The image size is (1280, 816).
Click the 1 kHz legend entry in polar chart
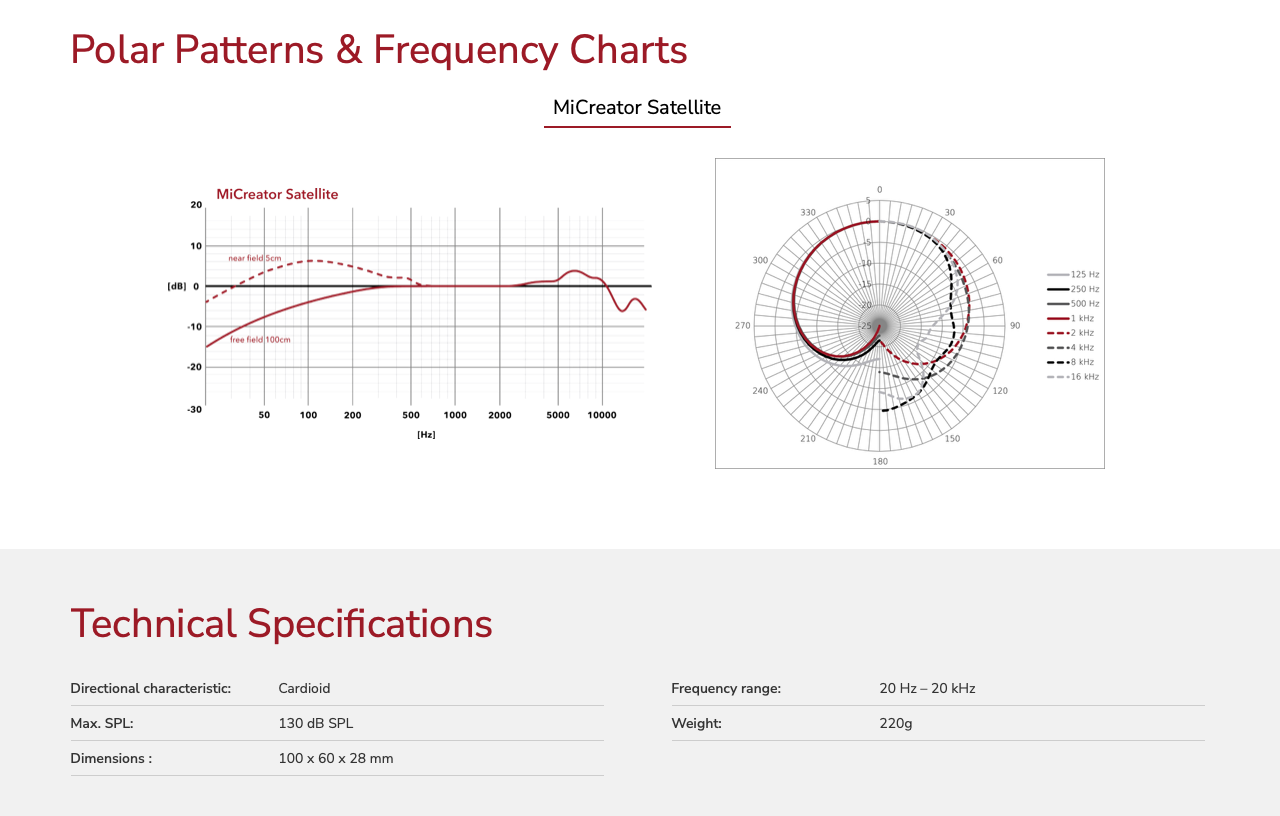click(1072, 318)
